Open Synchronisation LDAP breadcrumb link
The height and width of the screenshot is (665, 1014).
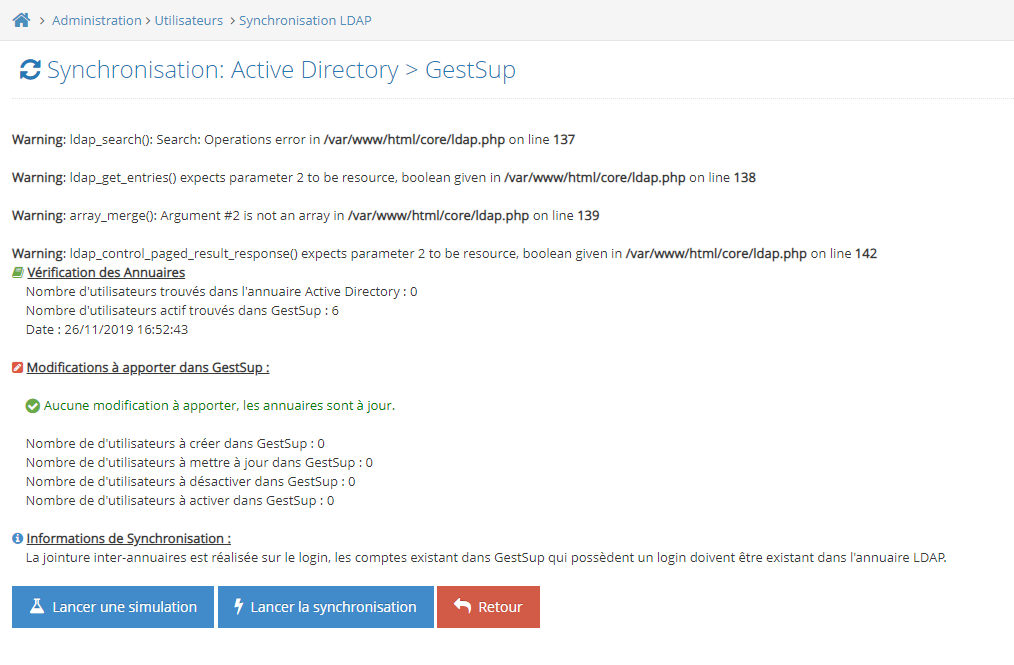305,21
